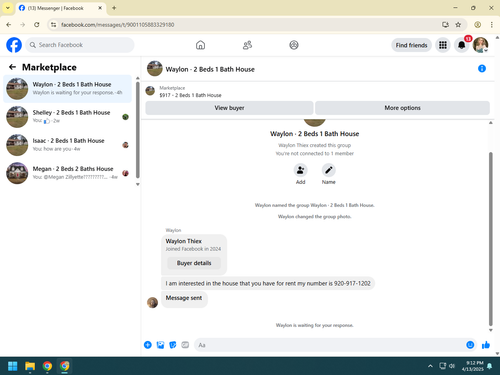Click the attach photo icon in composer

point(160,345)
